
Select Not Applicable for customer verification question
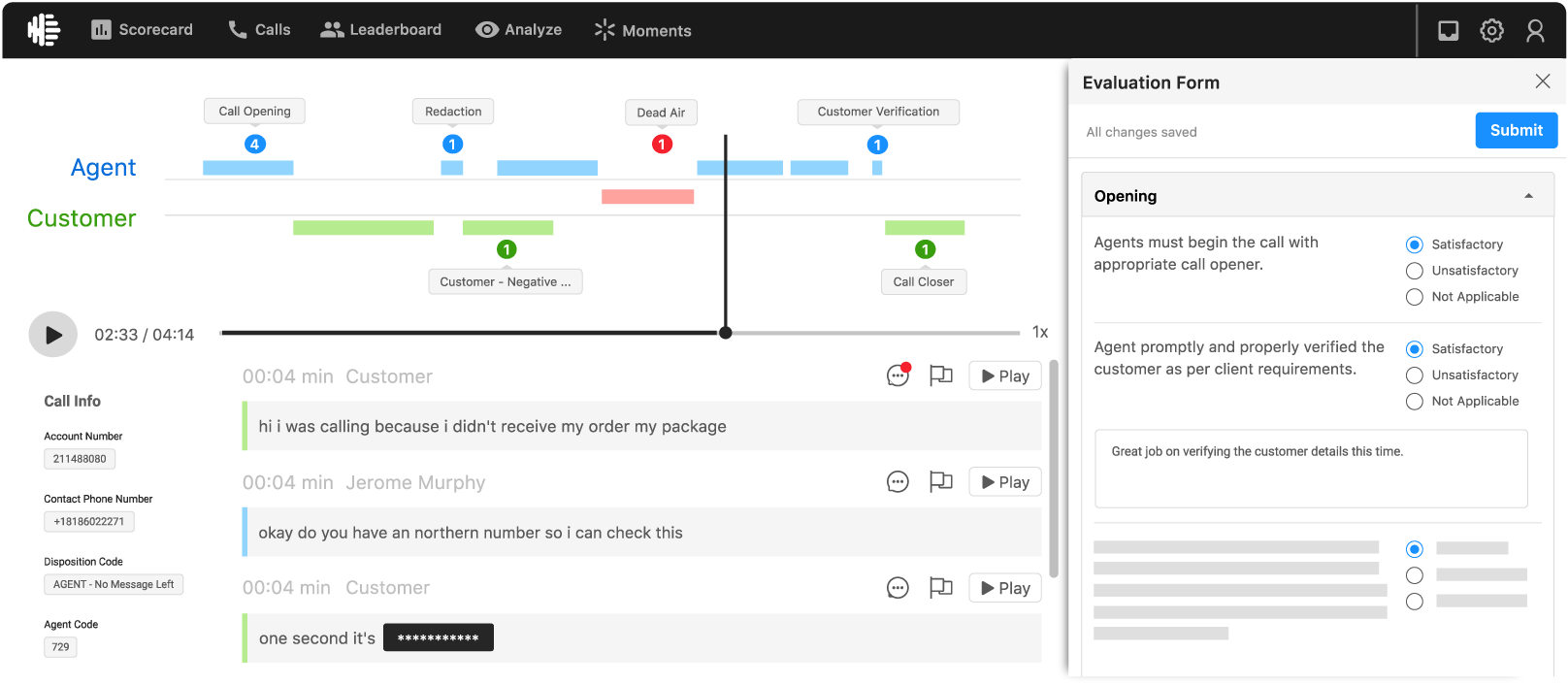click(x=1415, y=402)
